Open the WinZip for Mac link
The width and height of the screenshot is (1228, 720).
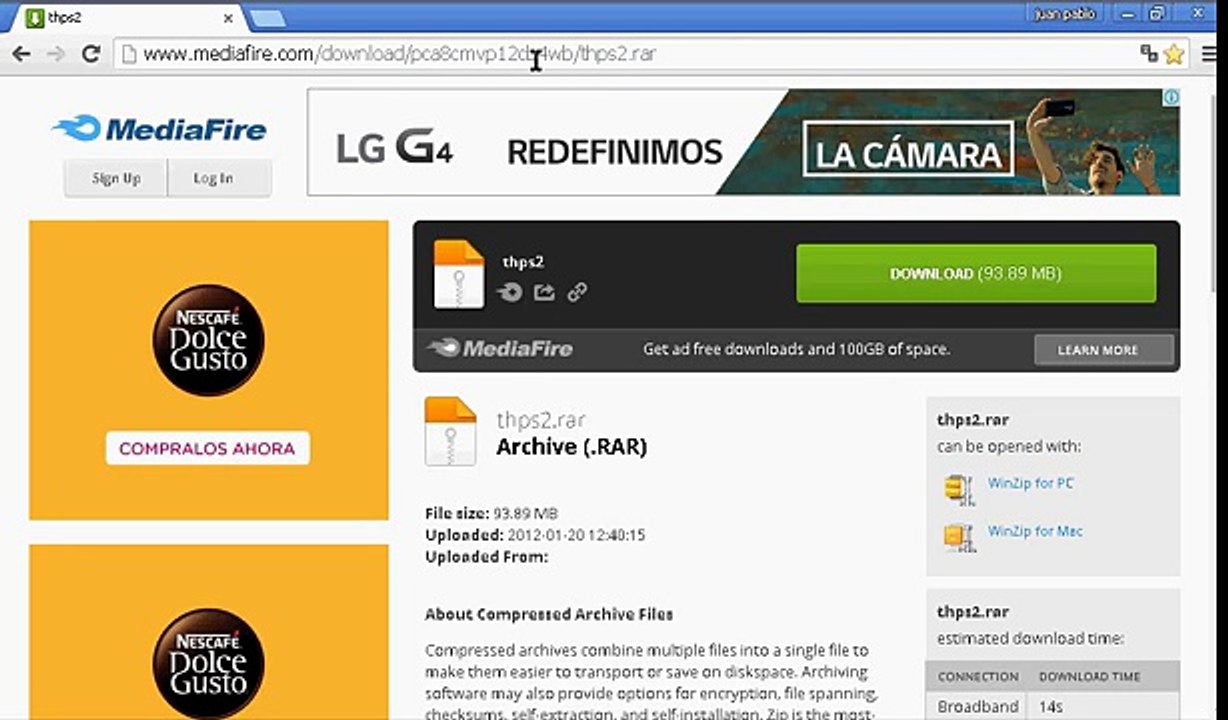coord(1034,531)
